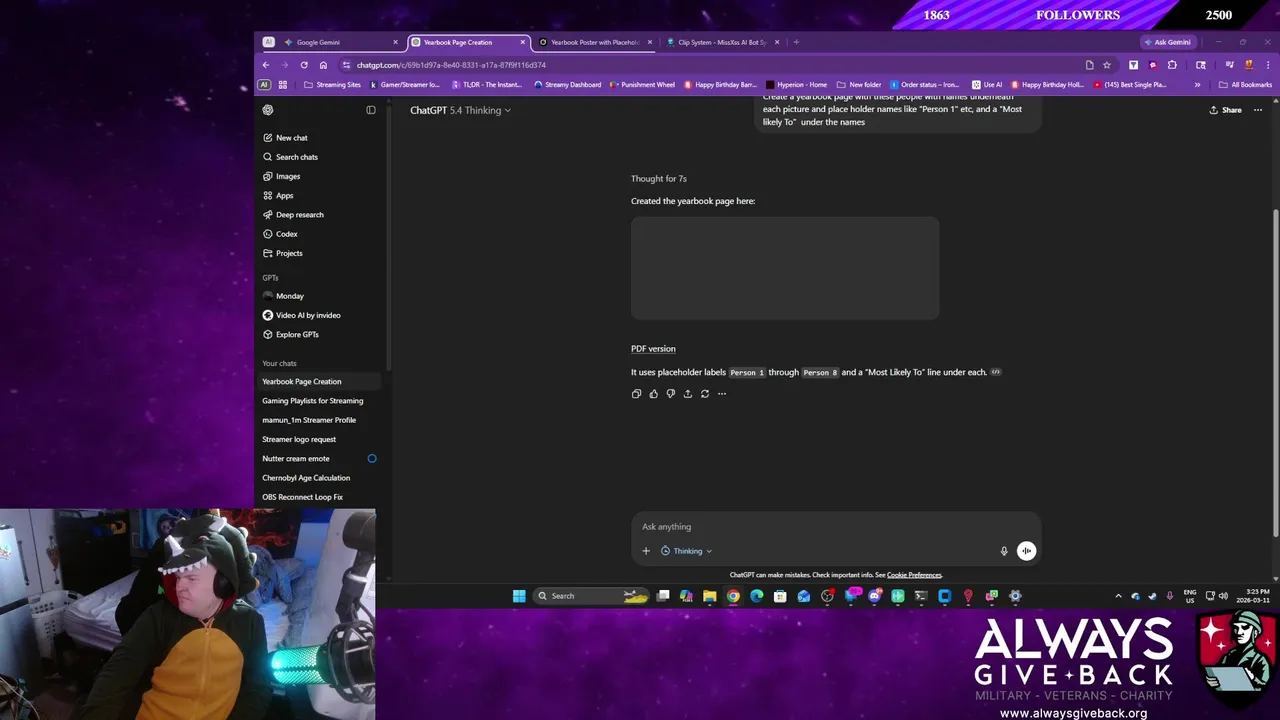Open File Explorer from the taskbar
This screenshot has width=1280, height=720.
(x=709, y=596)
